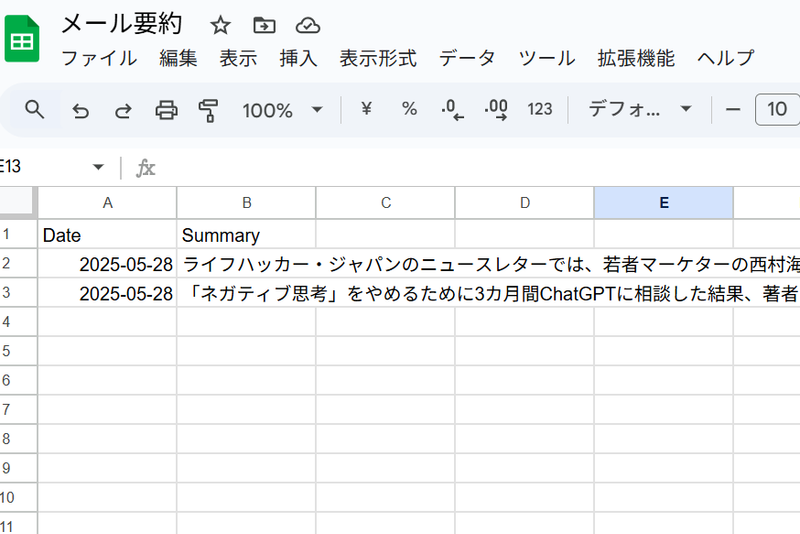Open the ファイル menu
This screenshot has height=534, width=800.
99,58
